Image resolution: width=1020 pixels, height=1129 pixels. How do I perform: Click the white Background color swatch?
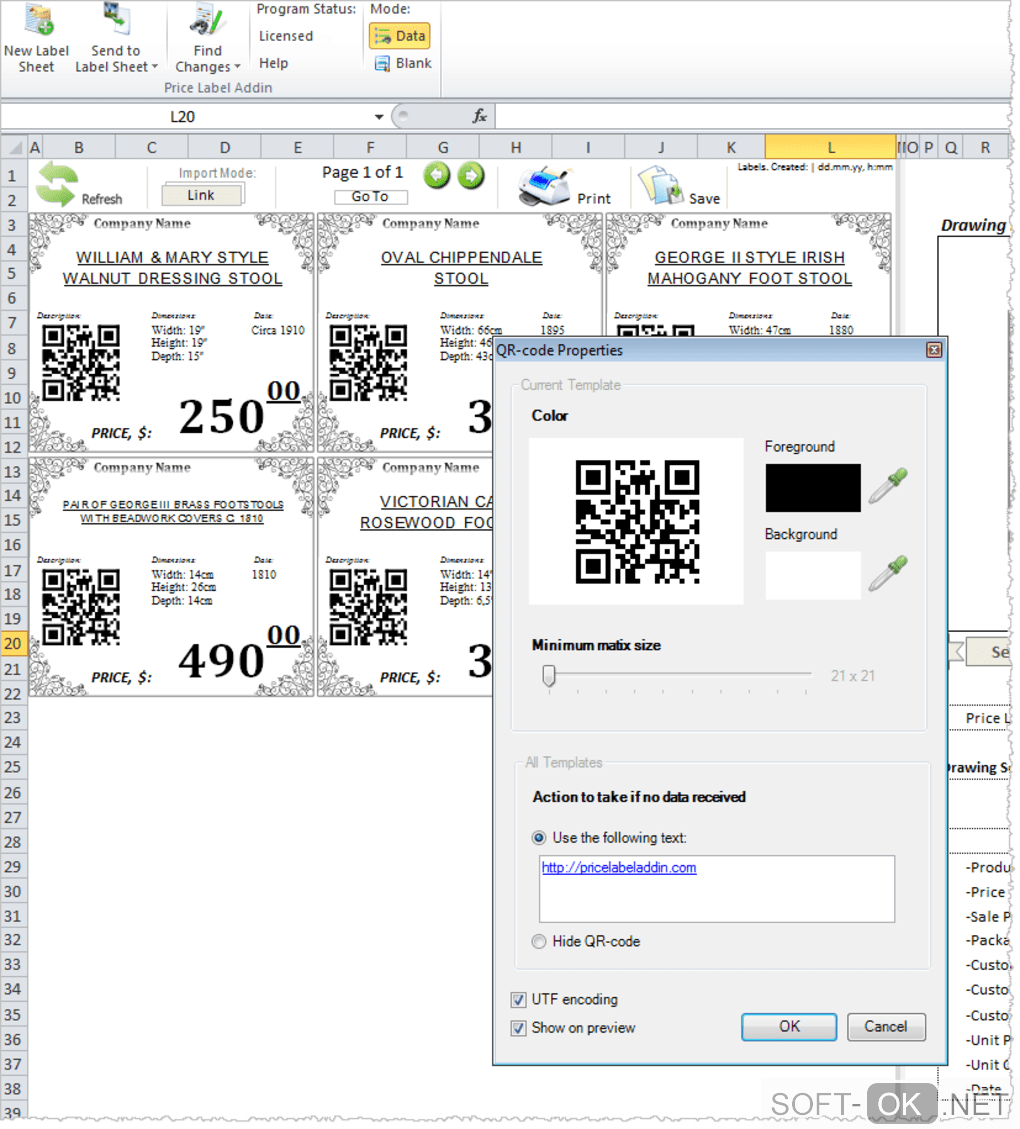813,575
